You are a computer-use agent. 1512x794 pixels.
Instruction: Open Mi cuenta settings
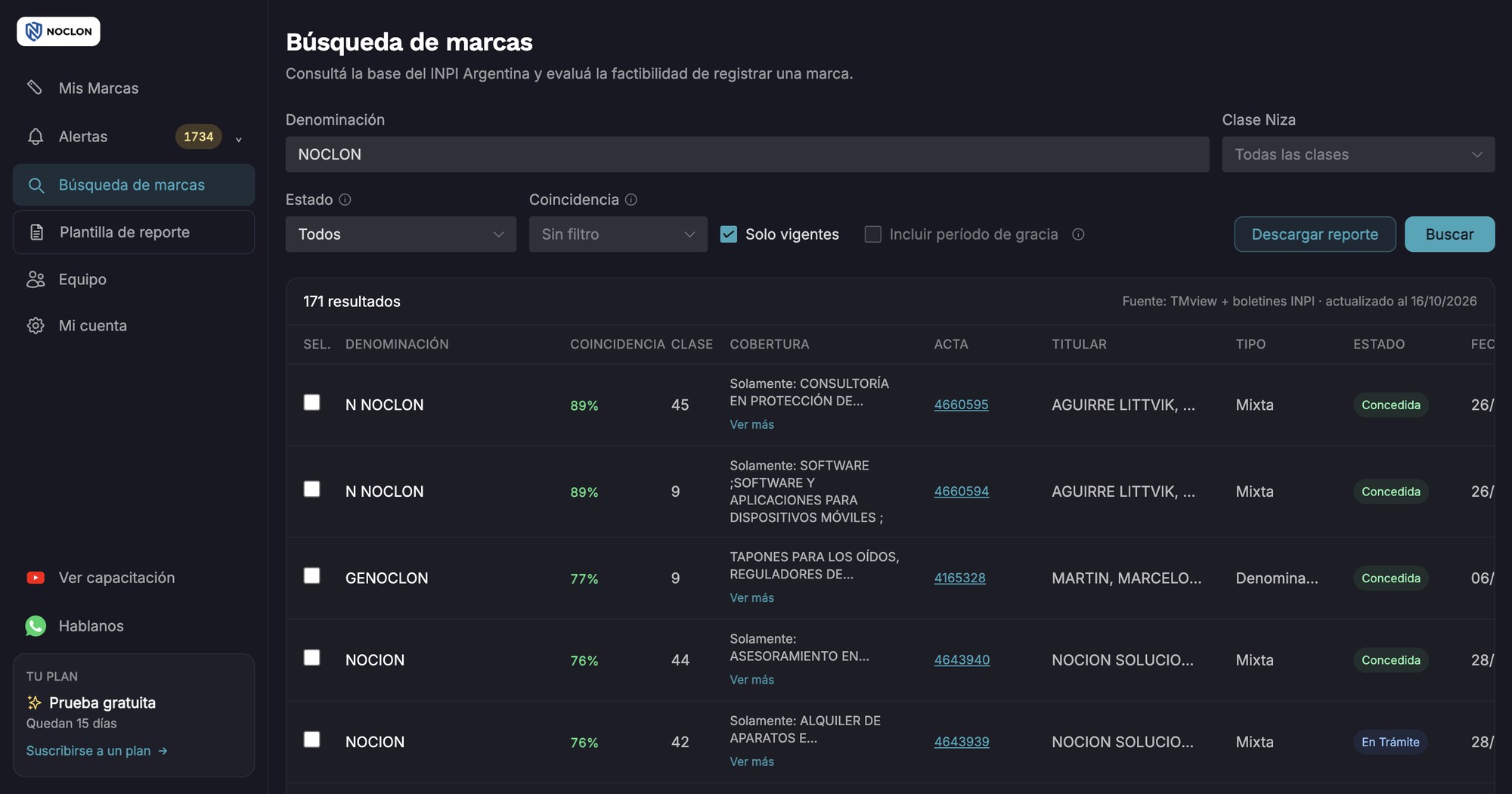coord(134,326)
